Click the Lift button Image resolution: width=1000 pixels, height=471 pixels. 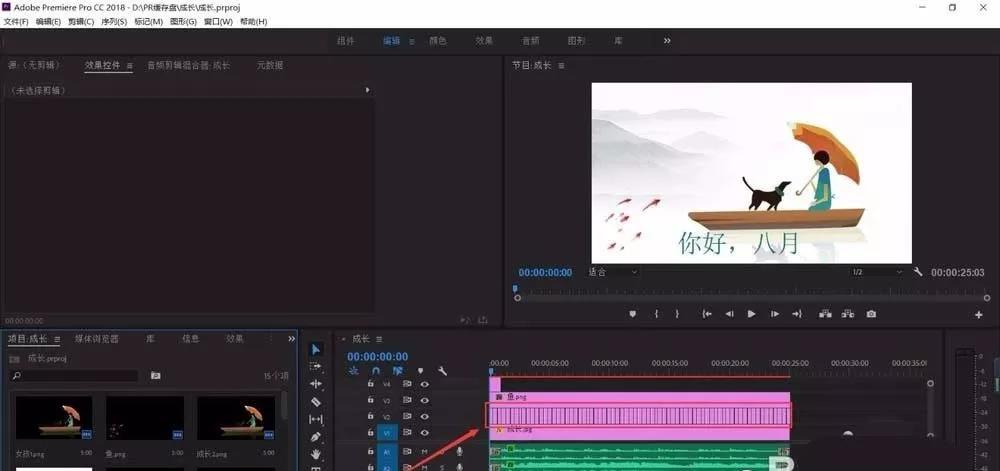(x=825, y=314)
